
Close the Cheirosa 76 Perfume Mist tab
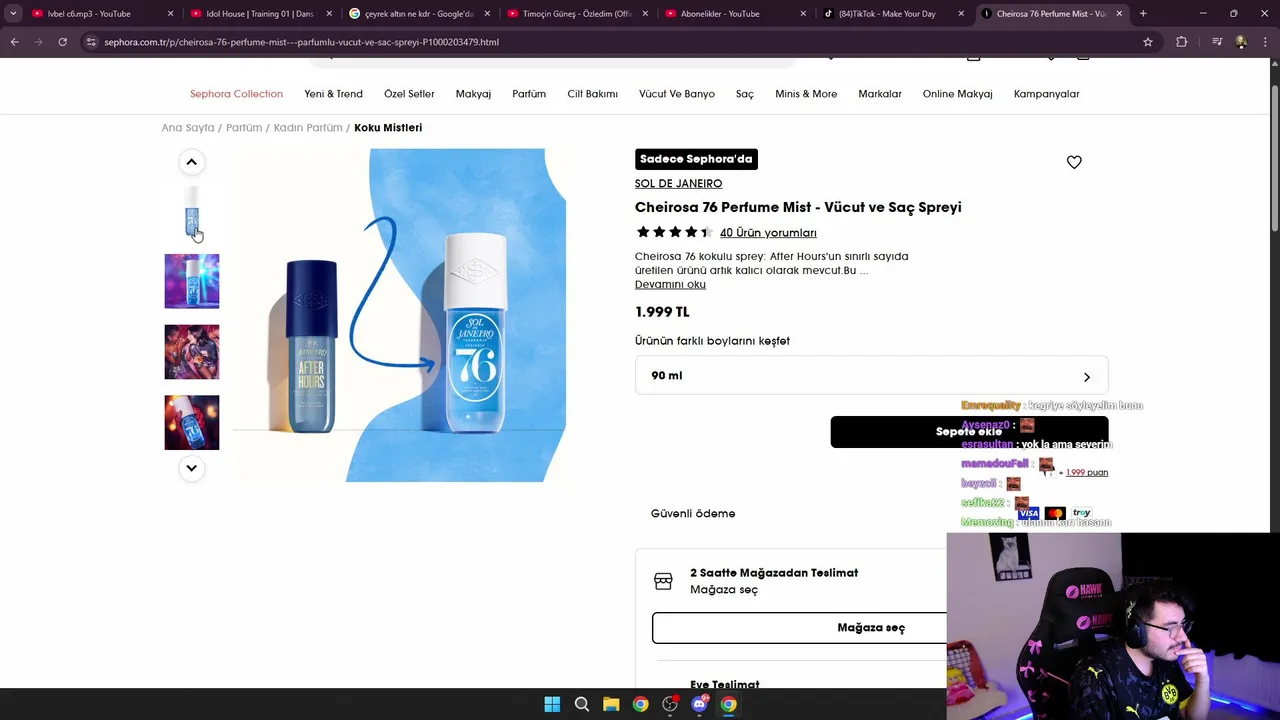coord(1119,14)
